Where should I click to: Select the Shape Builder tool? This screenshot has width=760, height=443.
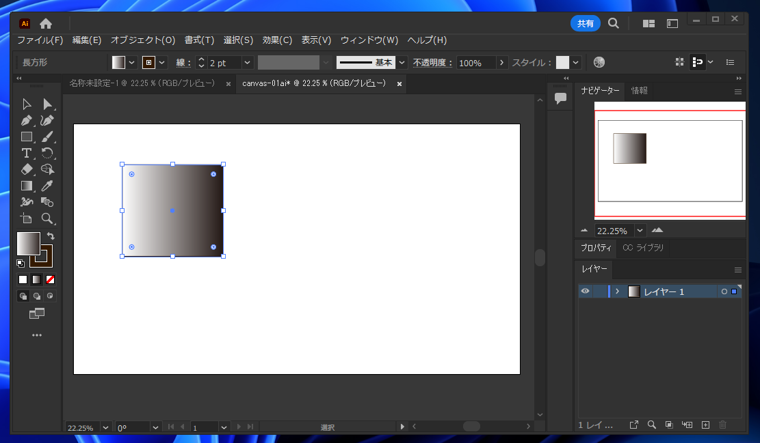47,169
